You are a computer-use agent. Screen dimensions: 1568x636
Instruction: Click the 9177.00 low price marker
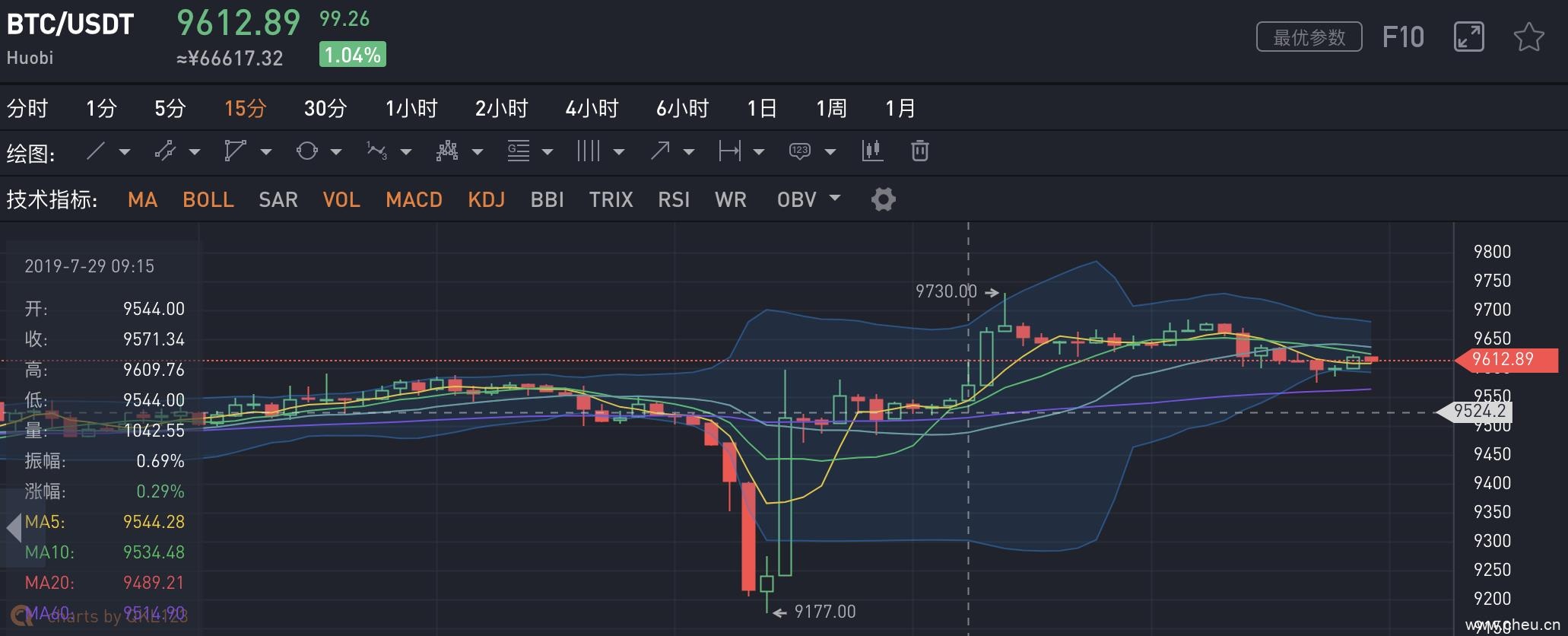(x=825, y=612)
